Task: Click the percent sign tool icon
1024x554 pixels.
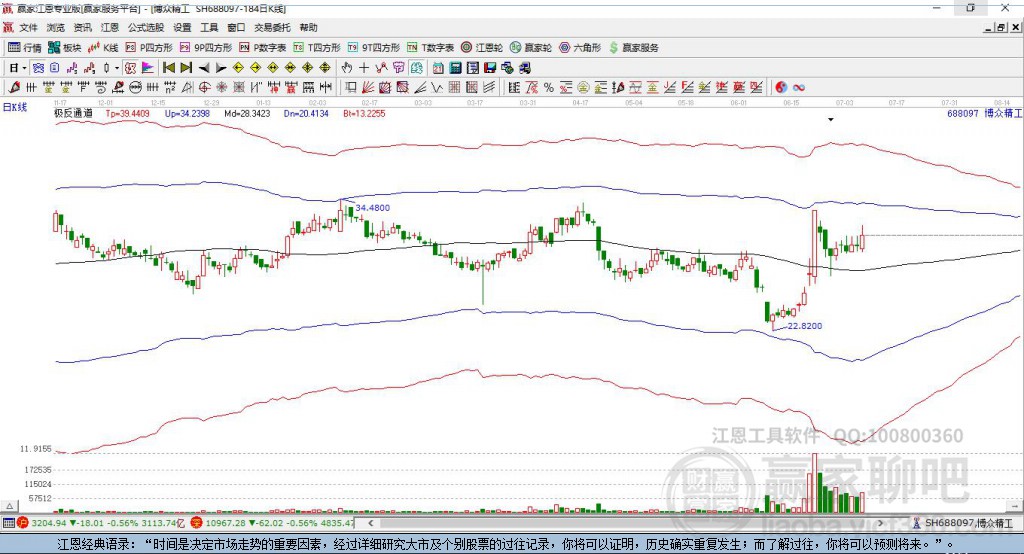Action: coord(549,88)
